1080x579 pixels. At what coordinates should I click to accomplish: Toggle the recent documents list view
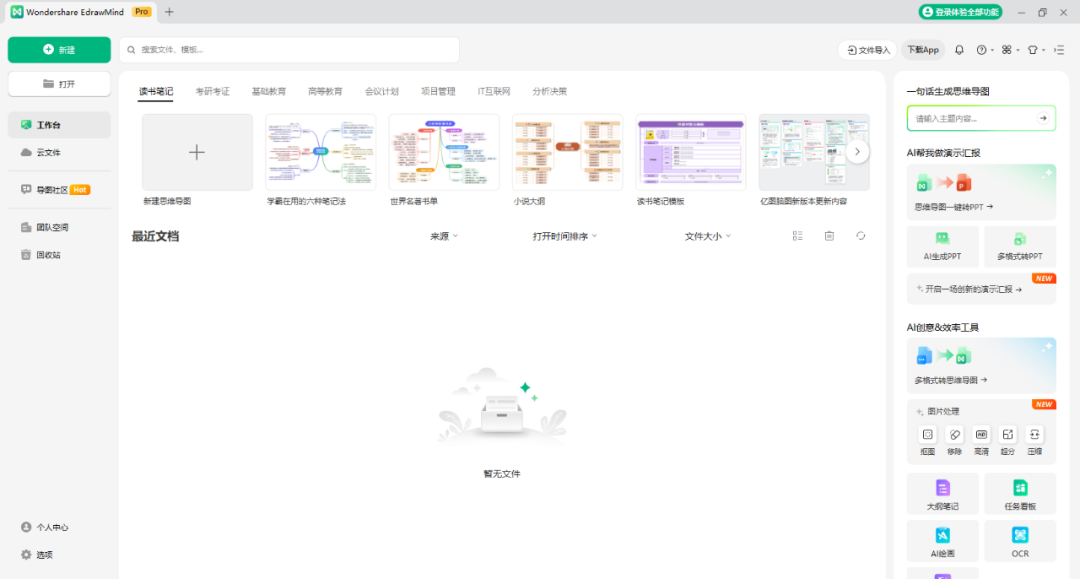click(x=797, y=236)
